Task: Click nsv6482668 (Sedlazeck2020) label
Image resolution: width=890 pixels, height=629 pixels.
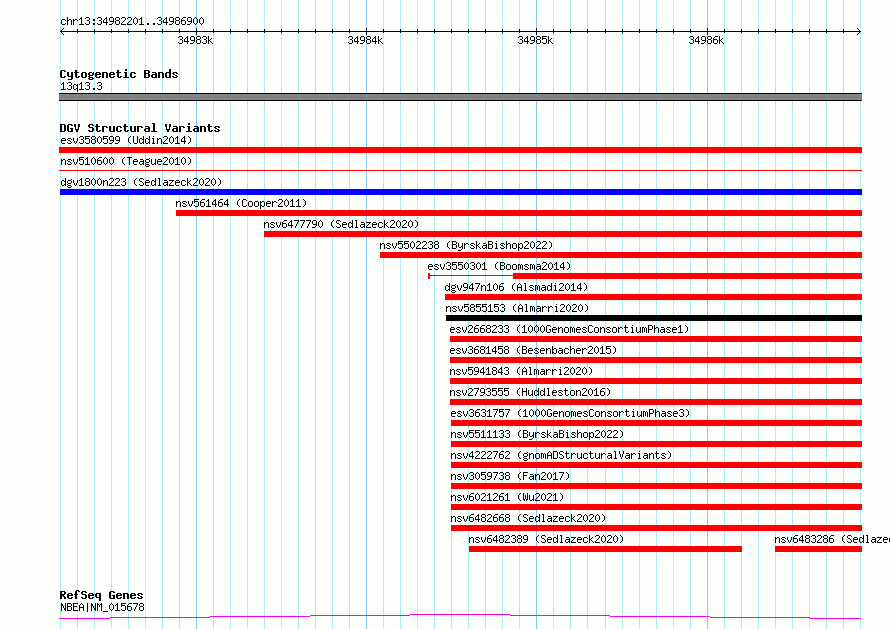Action: 528,518
